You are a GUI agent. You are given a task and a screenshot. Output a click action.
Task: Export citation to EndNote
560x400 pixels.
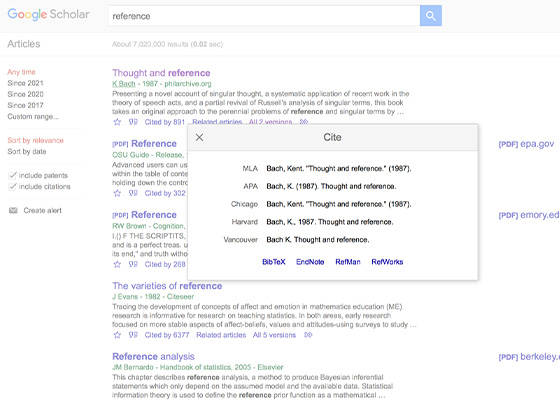pos(310,262)
